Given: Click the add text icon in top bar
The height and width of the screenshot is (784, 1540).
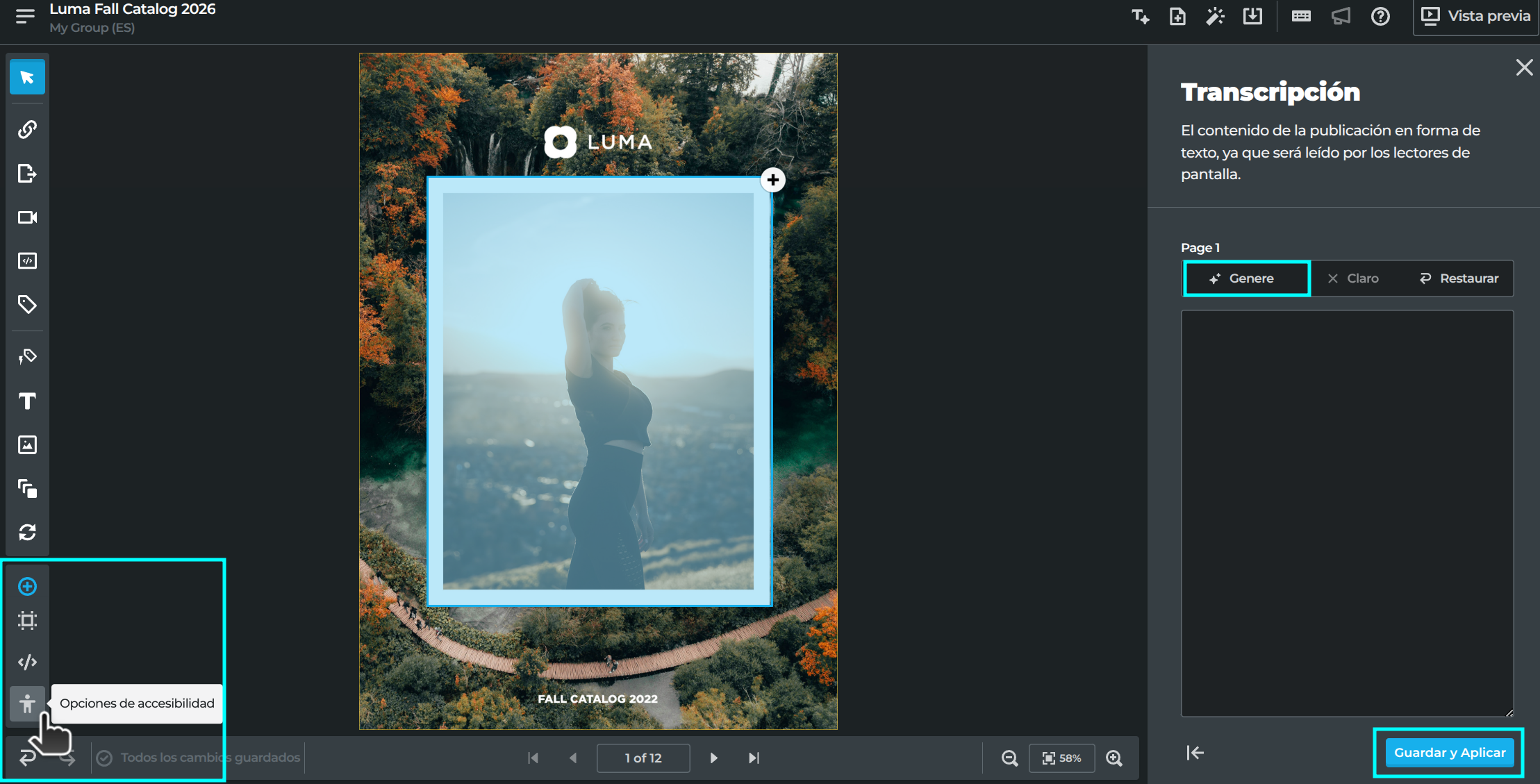Looking at the screenshot, I should 1140,16.
